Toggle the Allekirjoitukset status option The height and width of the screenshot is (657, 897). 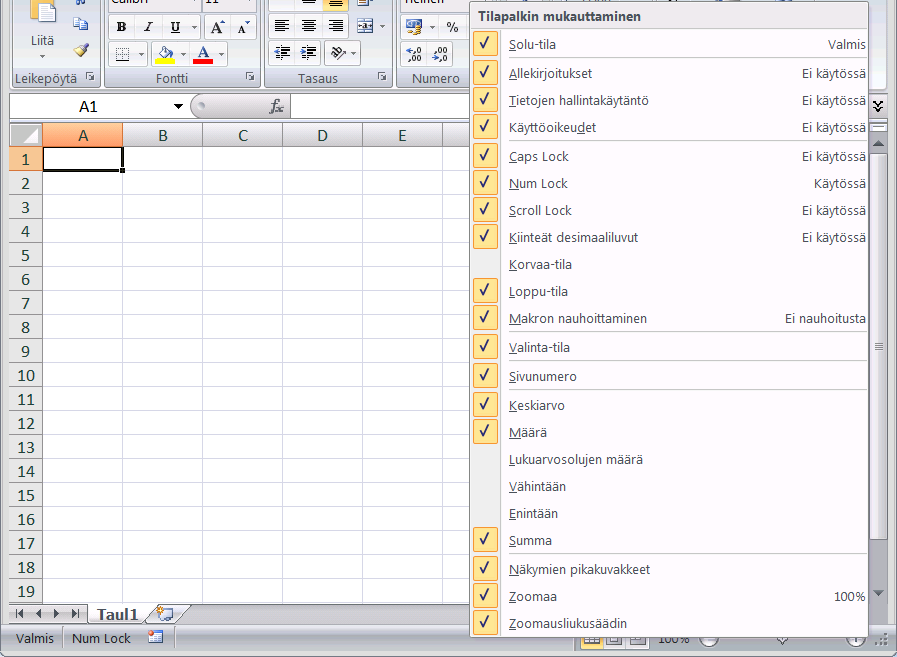pos(669,73)
